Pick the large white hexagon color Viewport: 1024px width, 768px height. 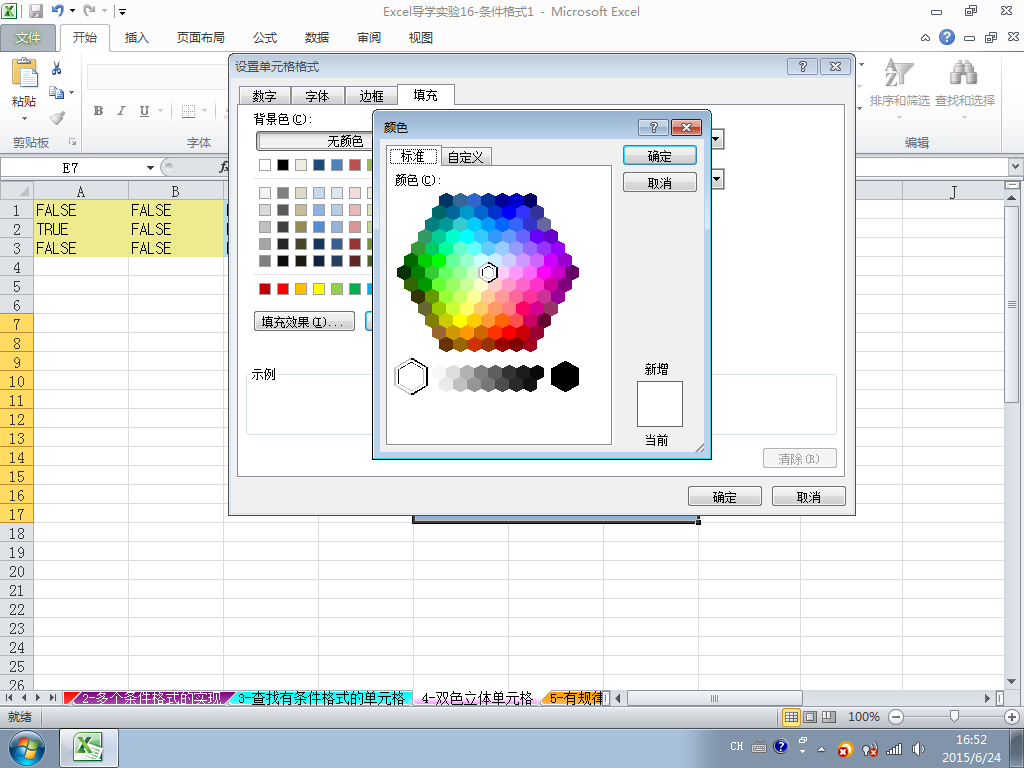[x=411, y=376]
